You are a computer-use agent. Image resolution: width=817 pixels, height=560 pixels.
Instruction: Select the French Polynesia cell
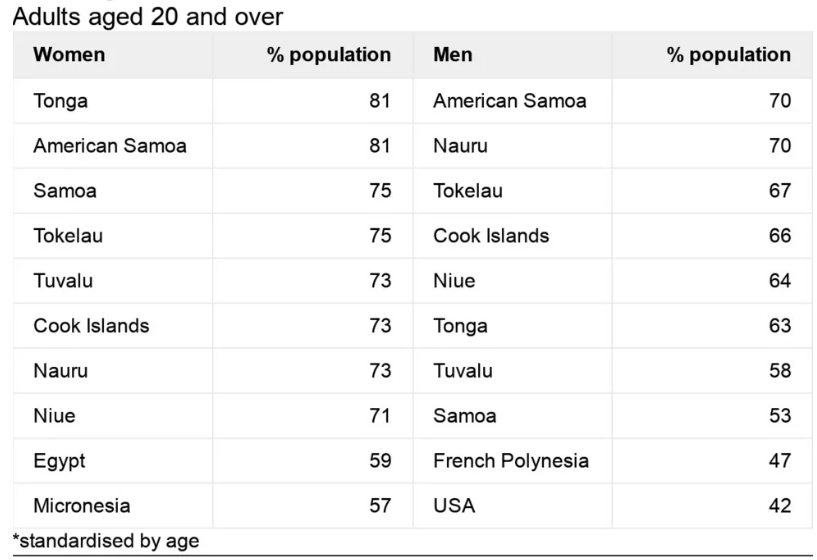click(511, 461)
